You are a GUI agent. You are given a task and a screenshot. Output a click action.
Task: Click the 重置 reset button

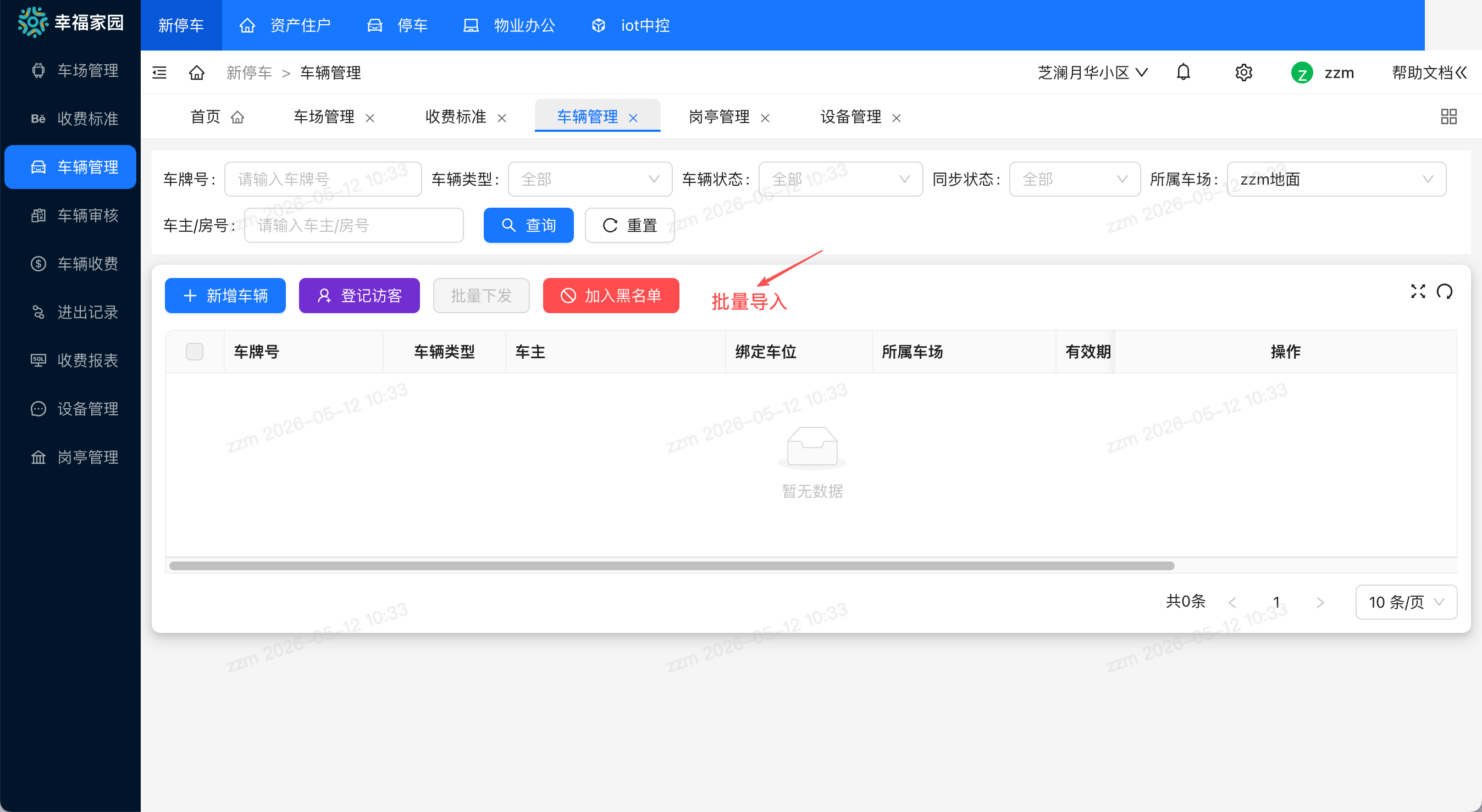click(629, 225)
